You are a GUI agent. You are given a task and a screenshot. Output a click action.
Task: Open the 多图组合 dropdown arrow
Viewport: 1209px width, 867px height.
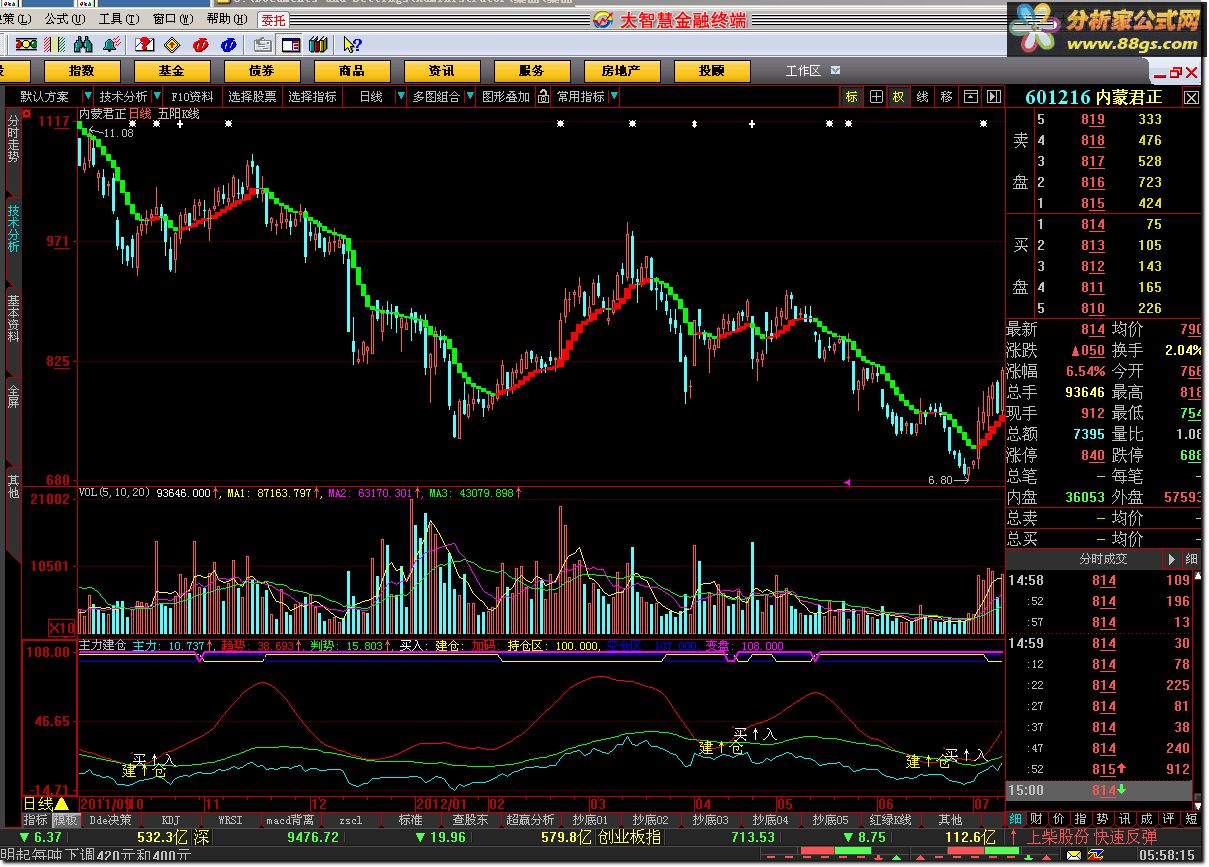468,97
